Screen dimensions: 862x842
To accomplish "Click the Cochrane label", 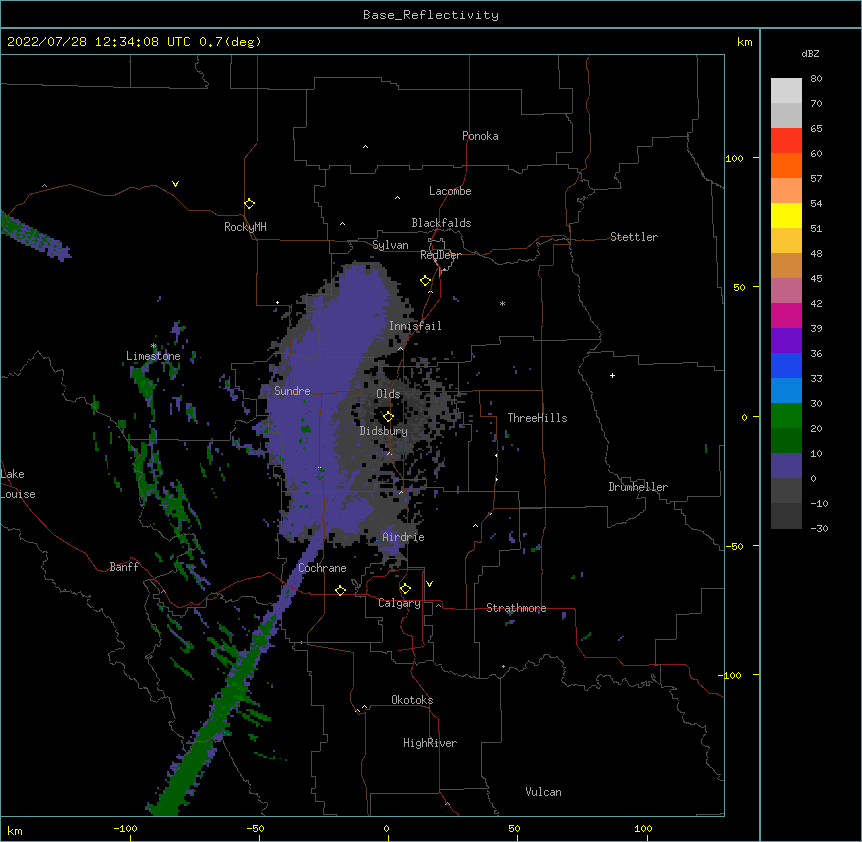I will pyautogui.click(x=322, y=568).
